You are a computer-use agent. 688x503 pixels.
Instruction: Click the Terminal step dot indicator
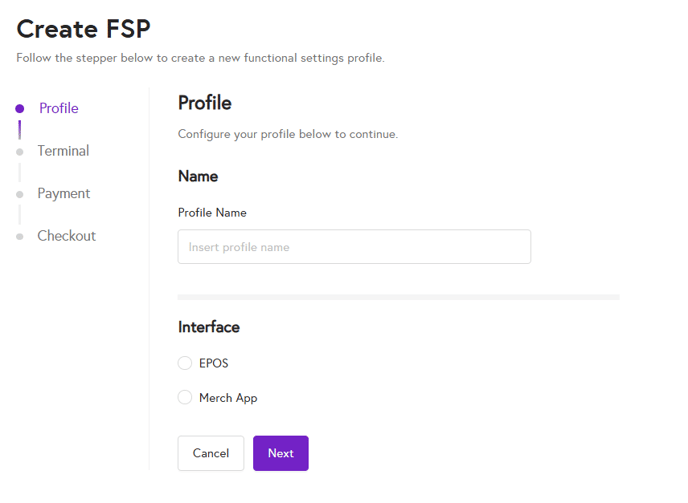20,152
